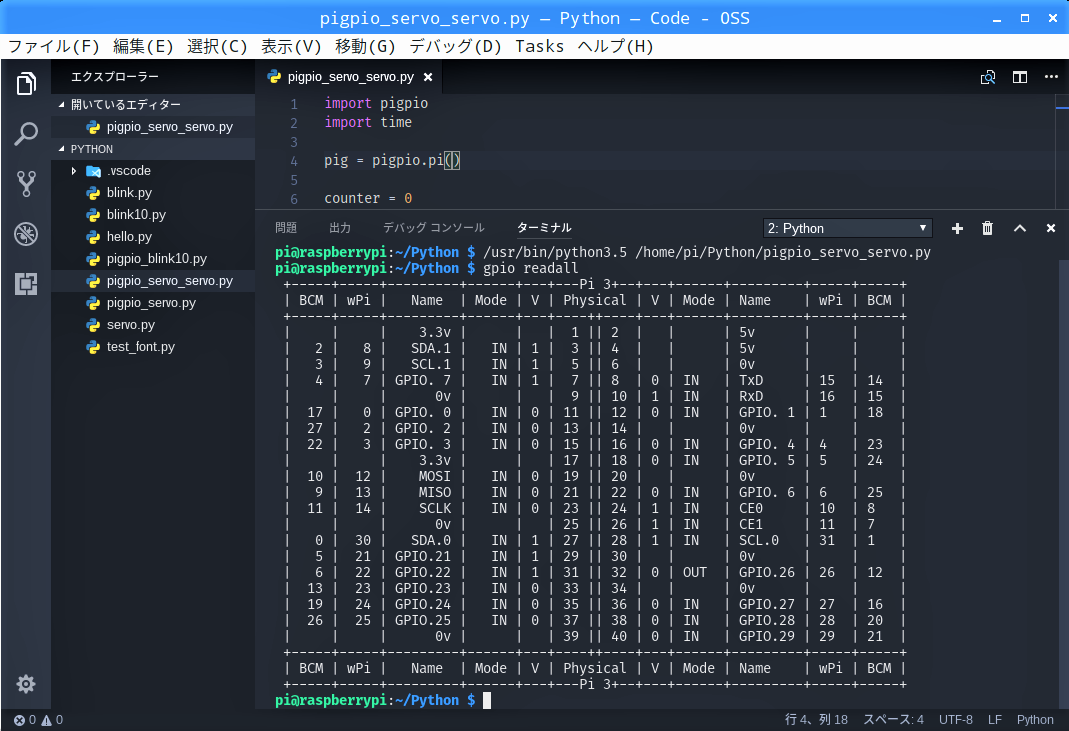Click the Open Changes icon in editor toolbar
The height and width of the screenshot is (731, 1069).
click(x=988, y=77)
